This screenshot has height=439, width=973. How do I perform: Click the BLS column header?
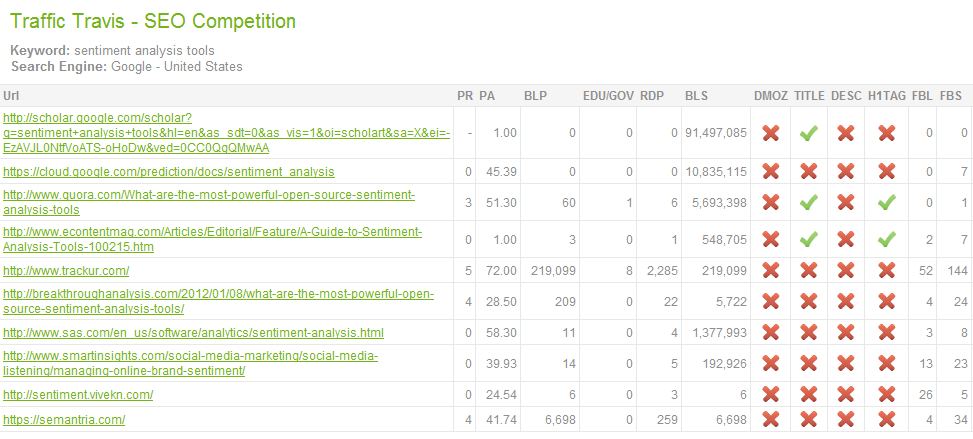point(696,96)
